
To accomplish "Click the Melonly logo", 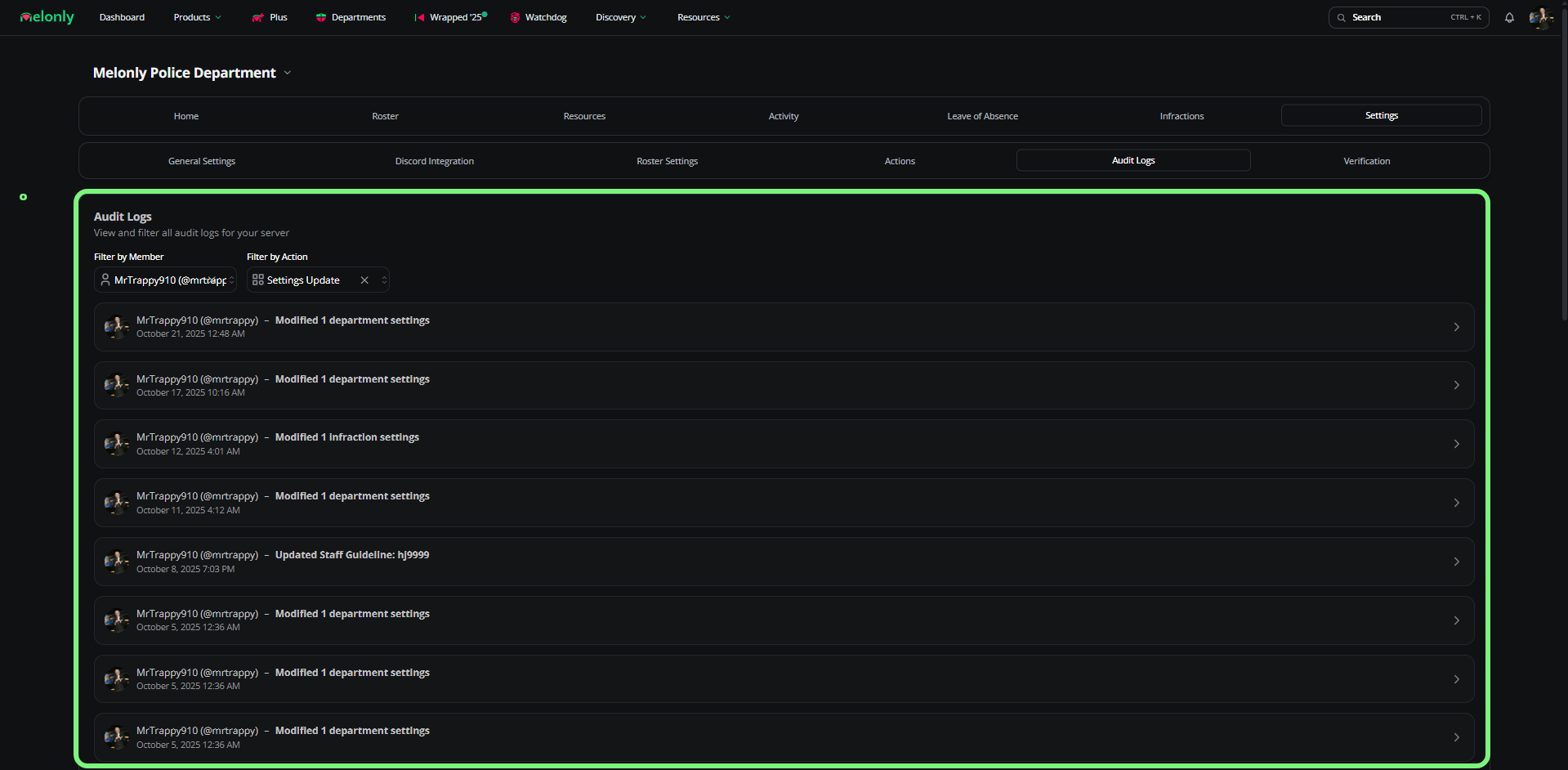I will click(47, 17).
